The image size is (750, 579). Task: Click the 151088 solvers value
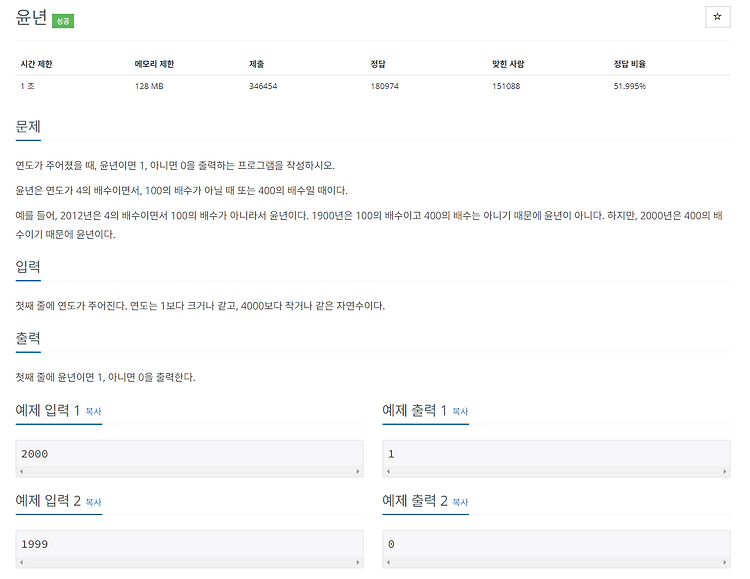pos(506,86)
